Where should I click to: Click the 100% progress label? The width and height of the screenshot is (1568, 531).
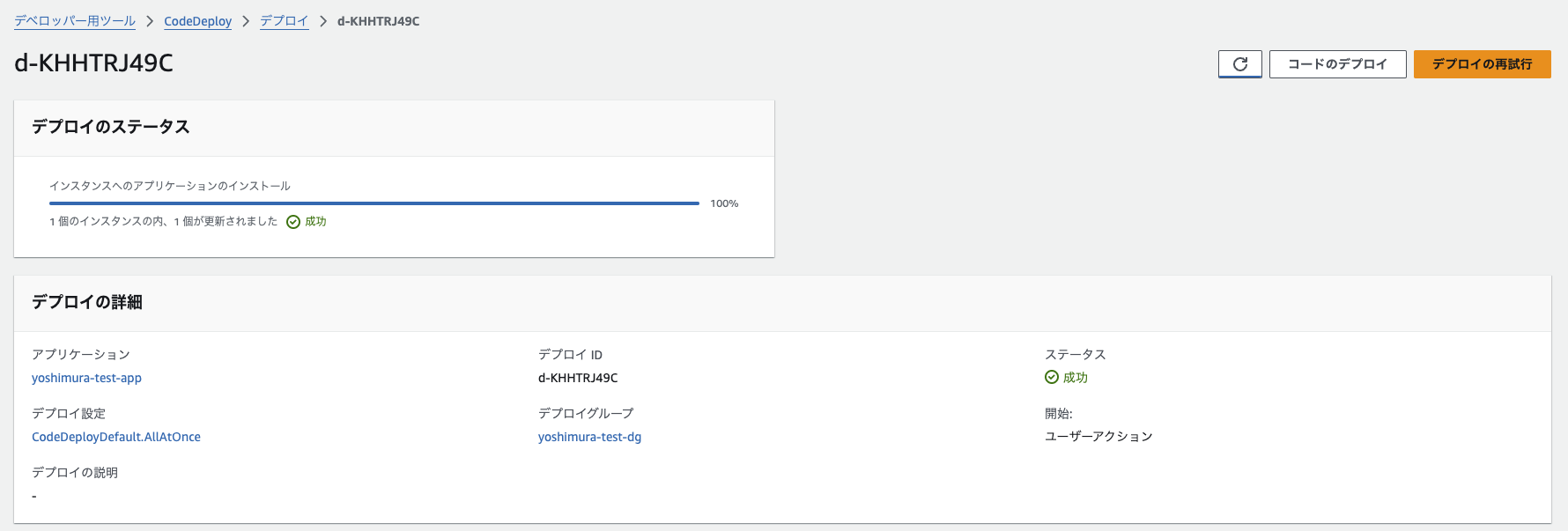coord(724,203)
